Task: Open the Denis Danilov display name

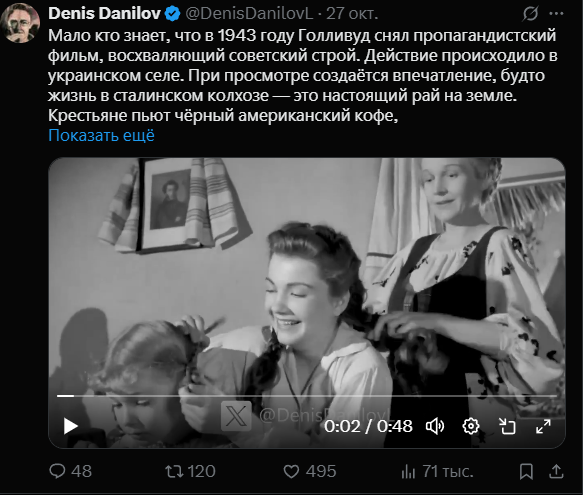Action: pos(104,13)
